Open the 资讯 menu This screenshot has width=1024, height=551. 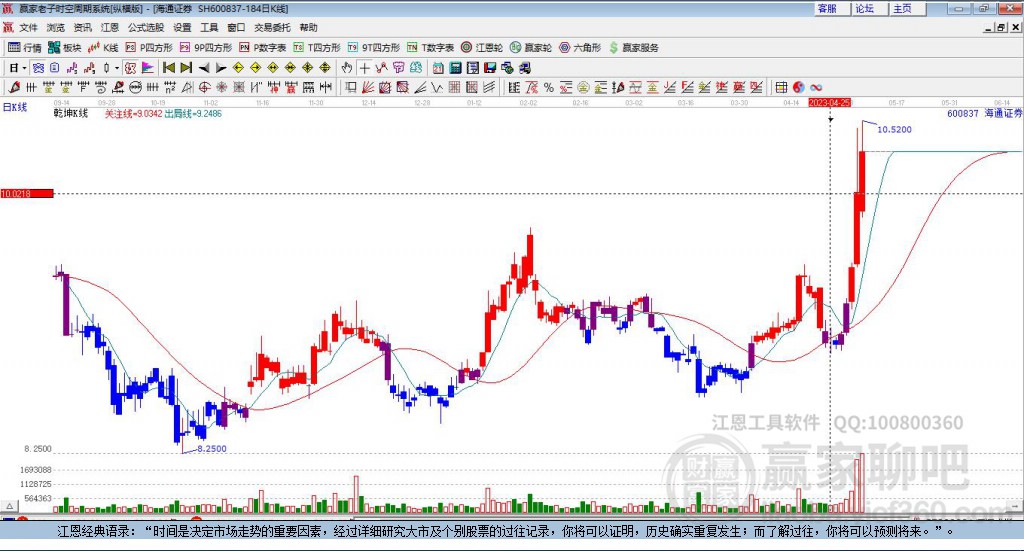coord(82,27)
